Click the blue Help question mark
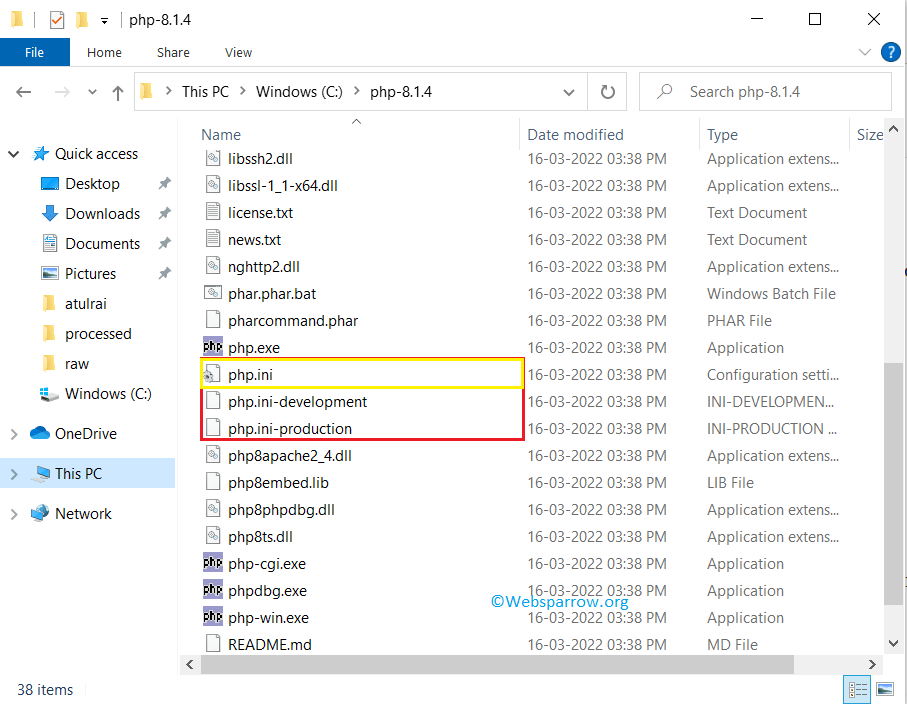Image resolution: width=907 pixels, height=704 pixels. pos(890,52)
